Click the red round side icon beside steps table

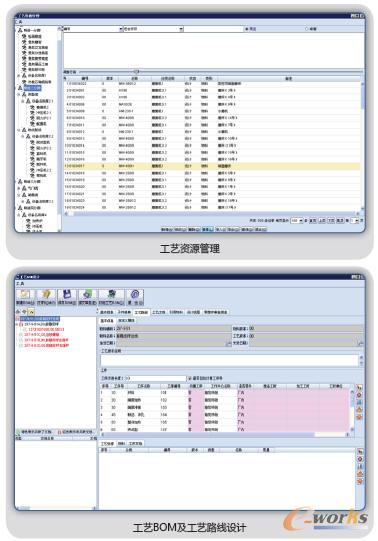(359, 395)
